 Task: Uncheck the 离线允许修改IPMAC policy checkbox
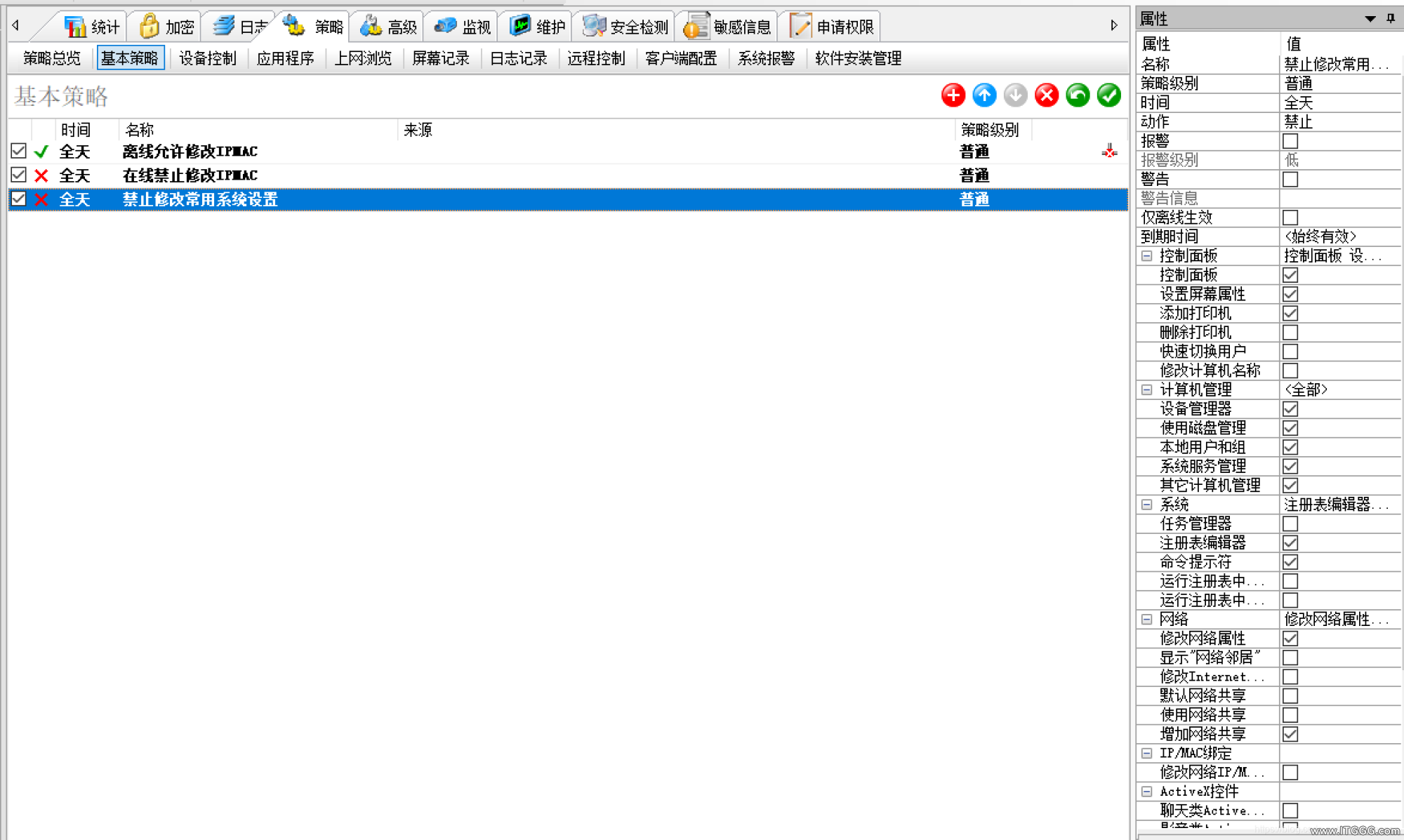[x=19, y=151]
